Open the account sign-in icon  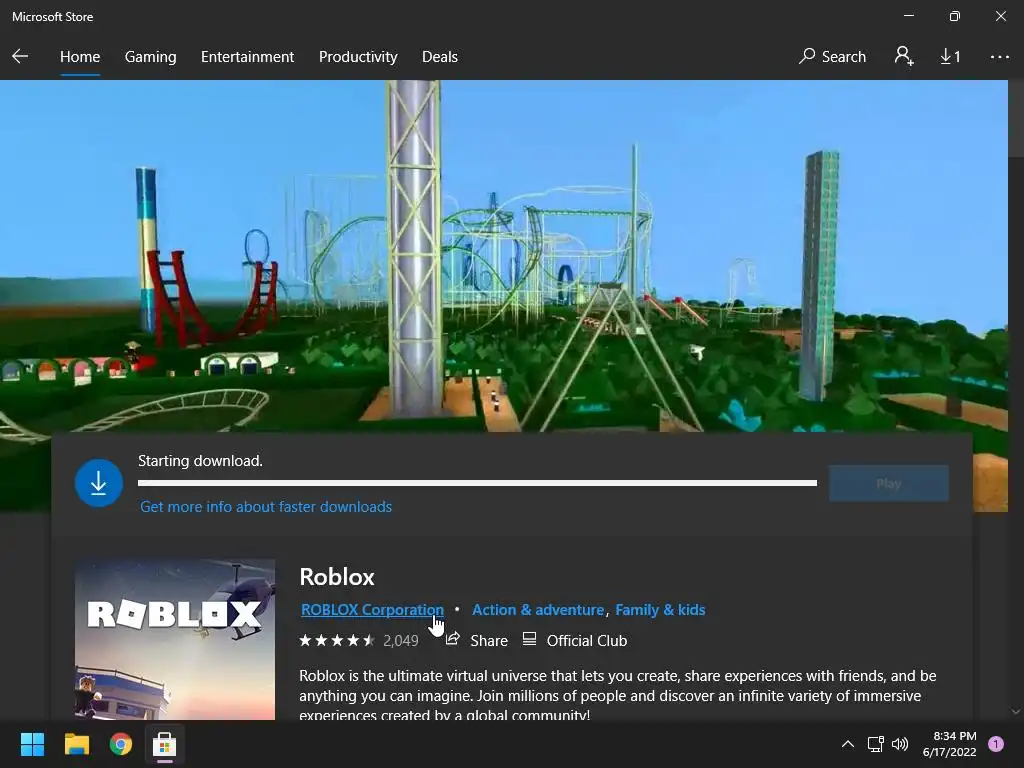coord(904,57)
